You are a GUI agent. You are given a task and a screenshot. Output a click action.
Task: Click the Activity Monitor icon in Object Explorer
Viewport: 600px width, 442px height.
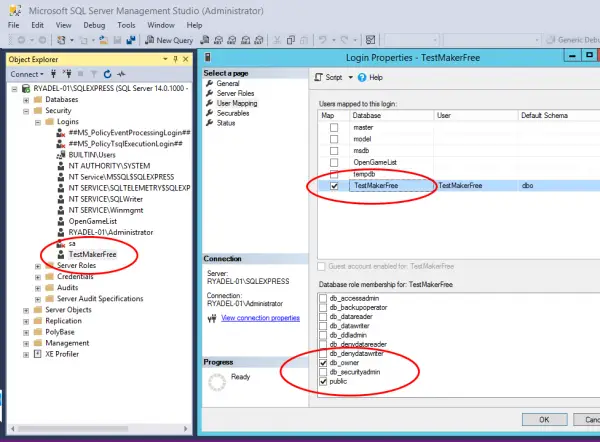point(121,75)
